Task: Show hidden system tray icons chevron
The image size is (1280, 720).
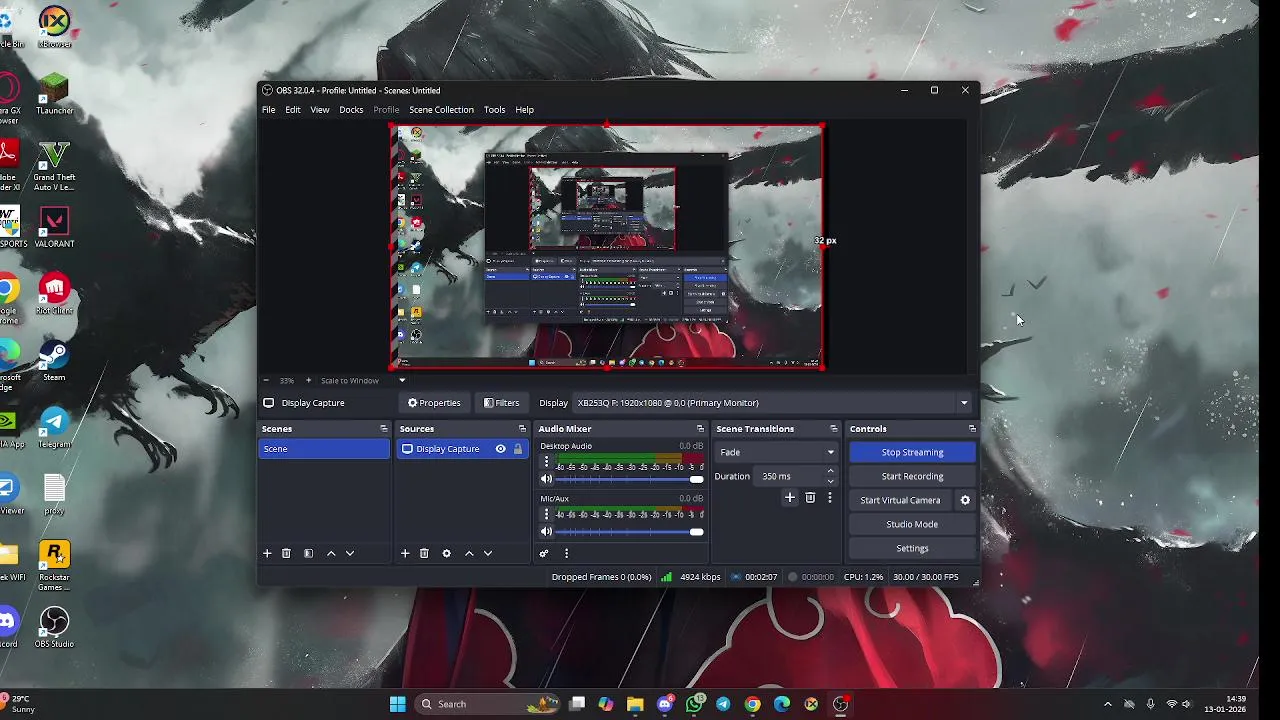Action: 1107,704
